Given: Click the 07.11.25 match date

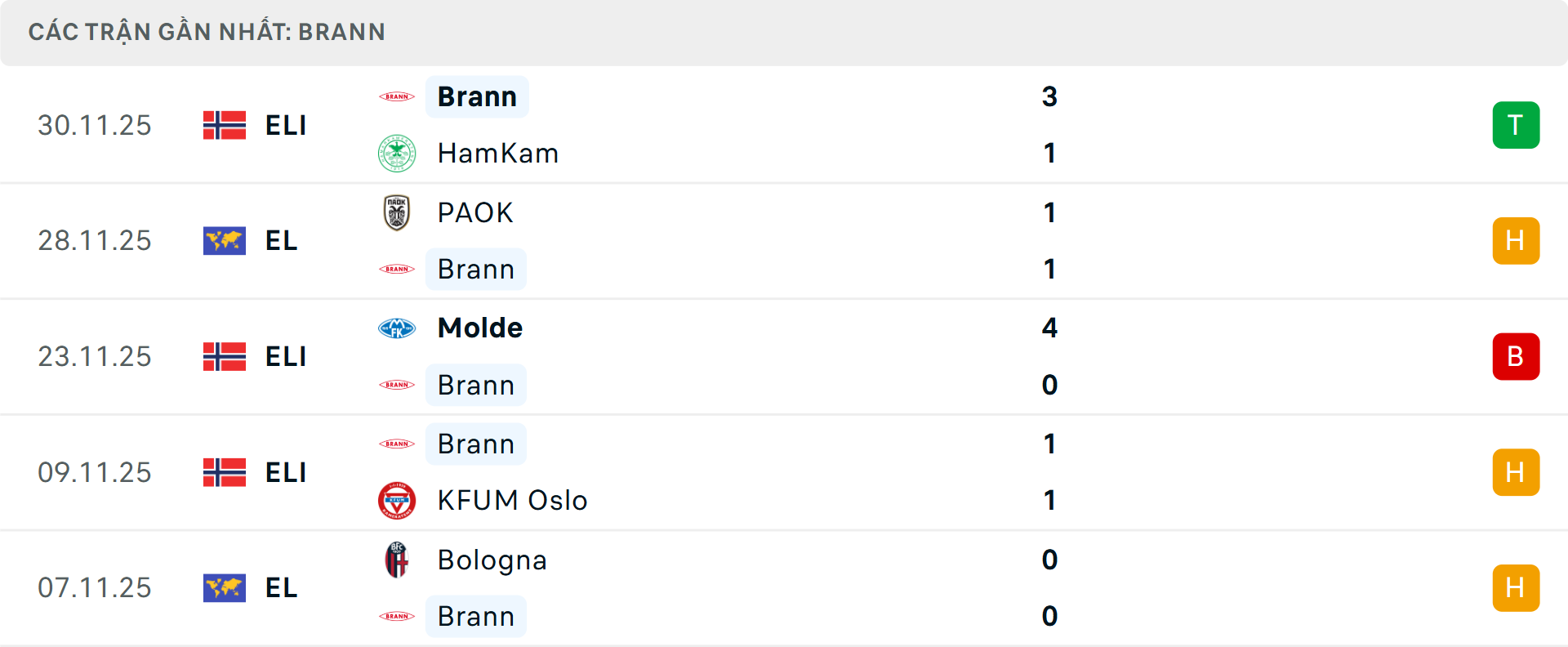Looking at the screenshot, I should (95, 588).
